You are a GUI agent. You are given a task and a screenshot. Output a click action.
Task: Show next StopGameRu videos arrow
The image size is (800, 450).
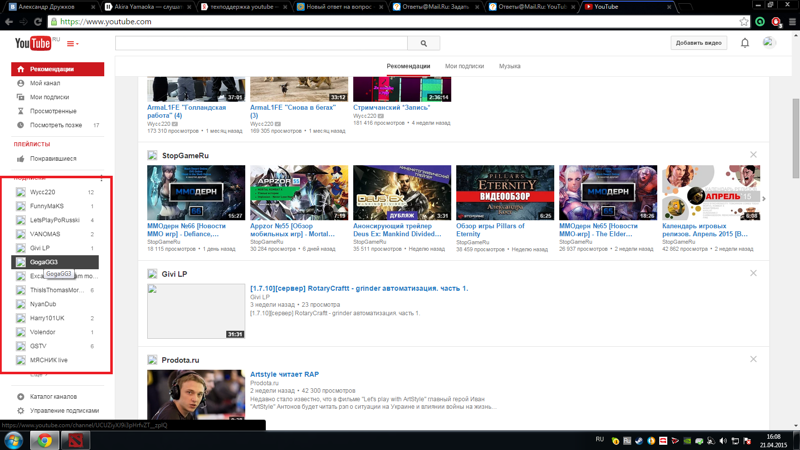click(764, 198)
